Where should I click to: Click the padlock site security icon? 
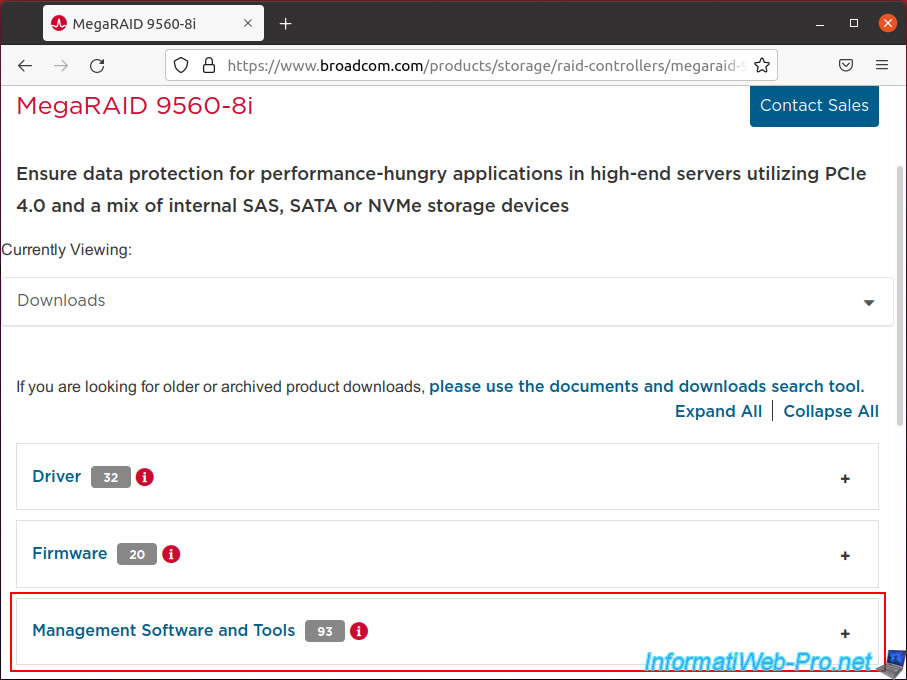209,65
